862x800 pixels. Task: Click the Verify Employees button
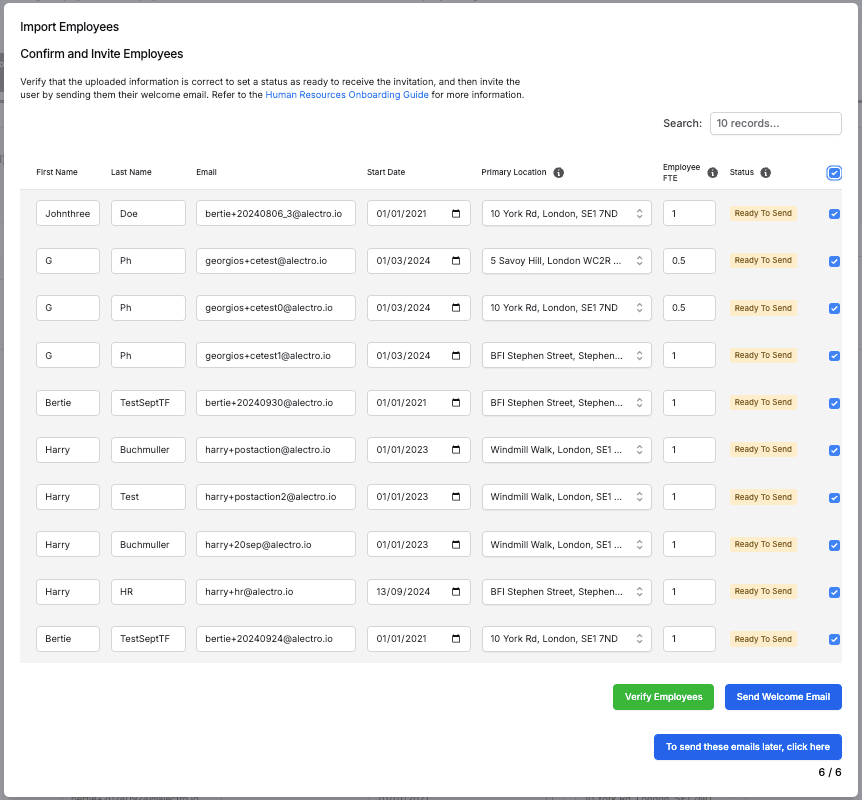click(664, 697)
